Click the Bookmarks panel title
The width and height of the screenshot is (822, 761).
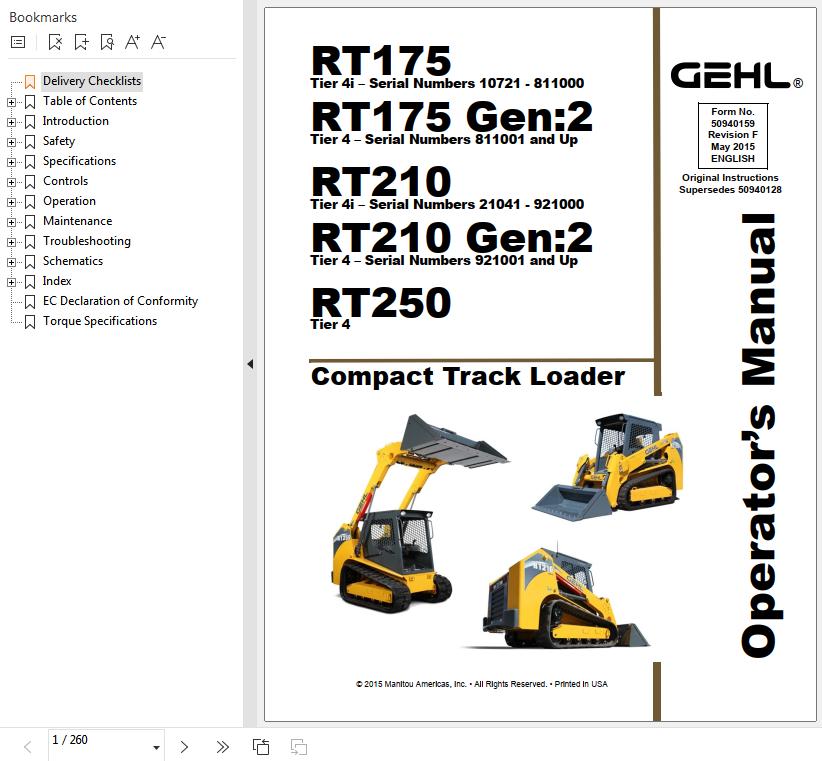(43, 17)
